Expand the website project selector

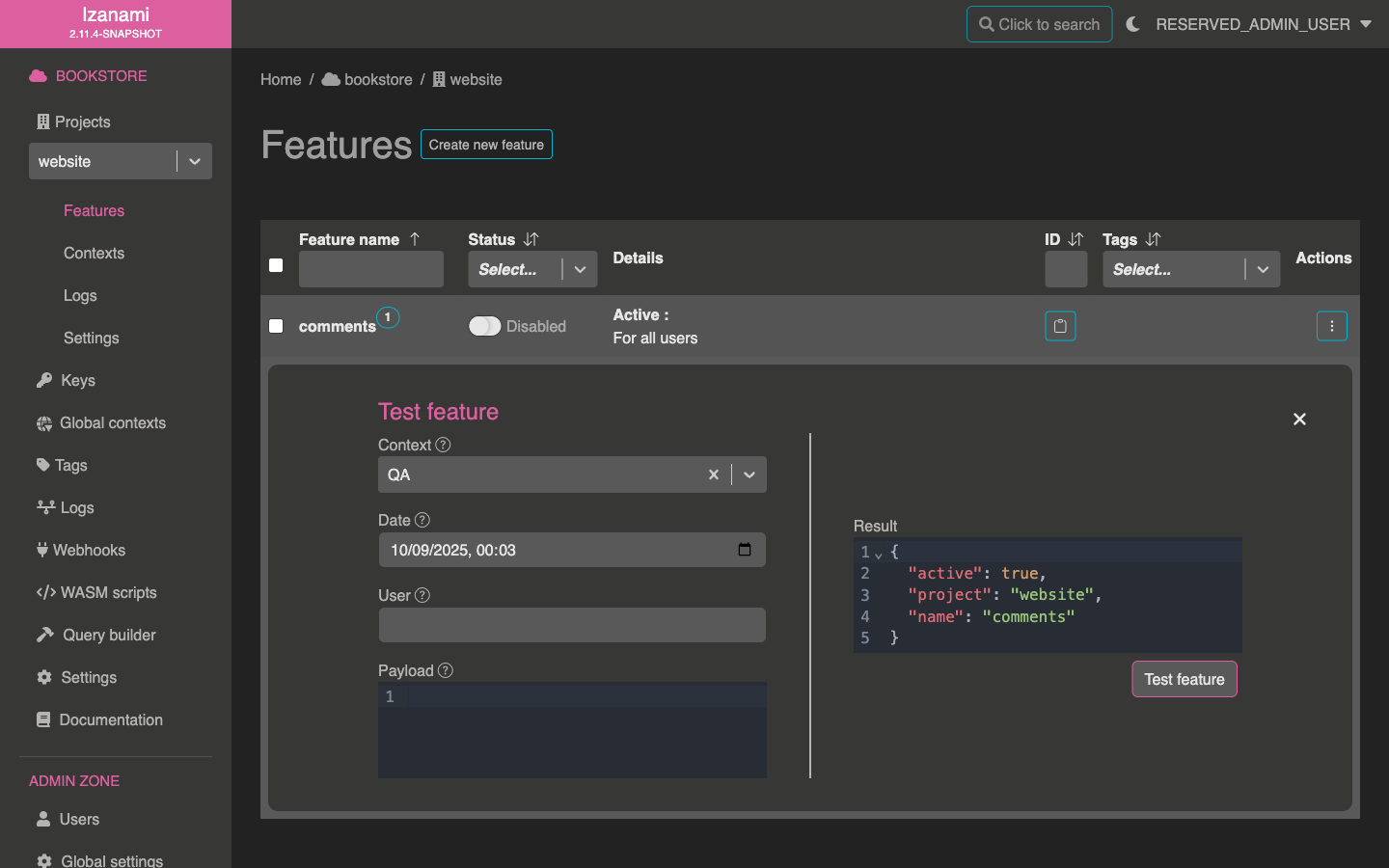click(x=195, y=161)
